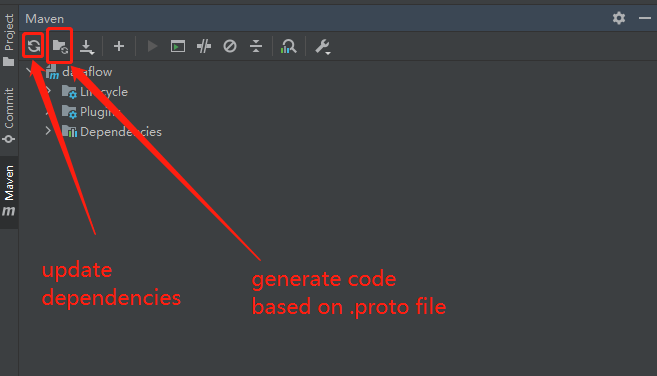Download sources and documentation

87,47
